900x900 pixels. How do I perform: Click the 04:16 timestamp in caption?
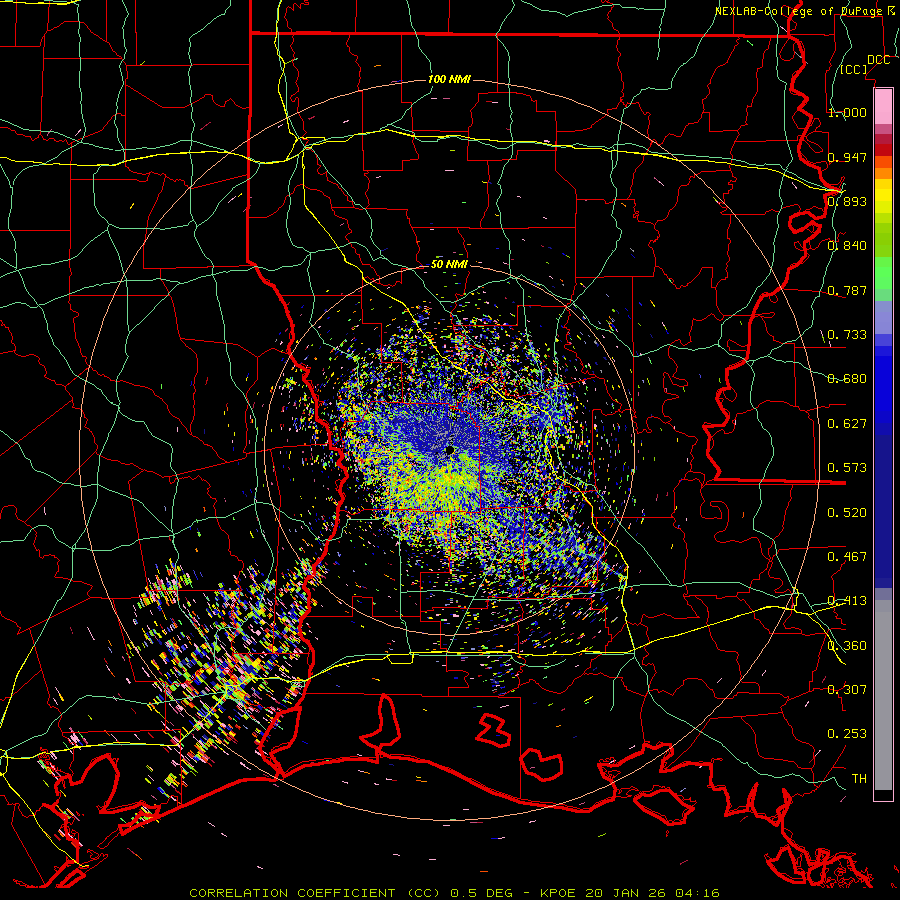pos(697,893)
